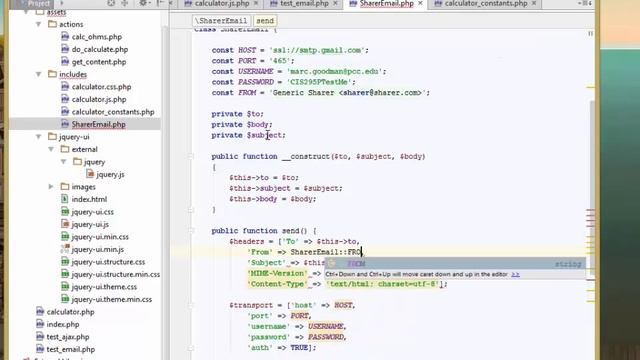640x360 pixels.
Task: Click the $subject property declaration
Action: click(266, 135)
